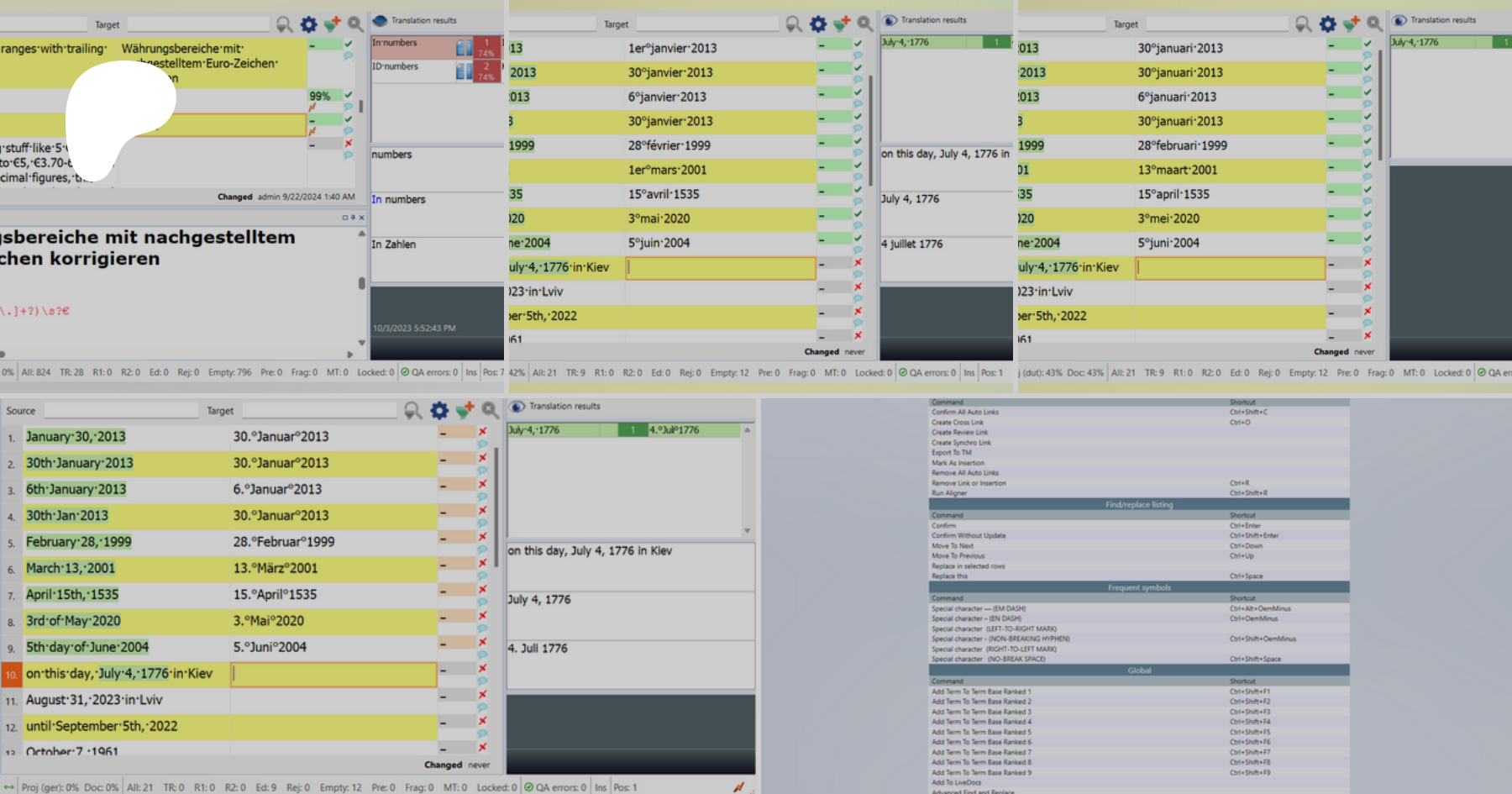Image resolution: width=1512 pixels, height=794 pixels.
Task: Select 'Confirm Without Update' in the shortcut list
Action: point(968,535)
